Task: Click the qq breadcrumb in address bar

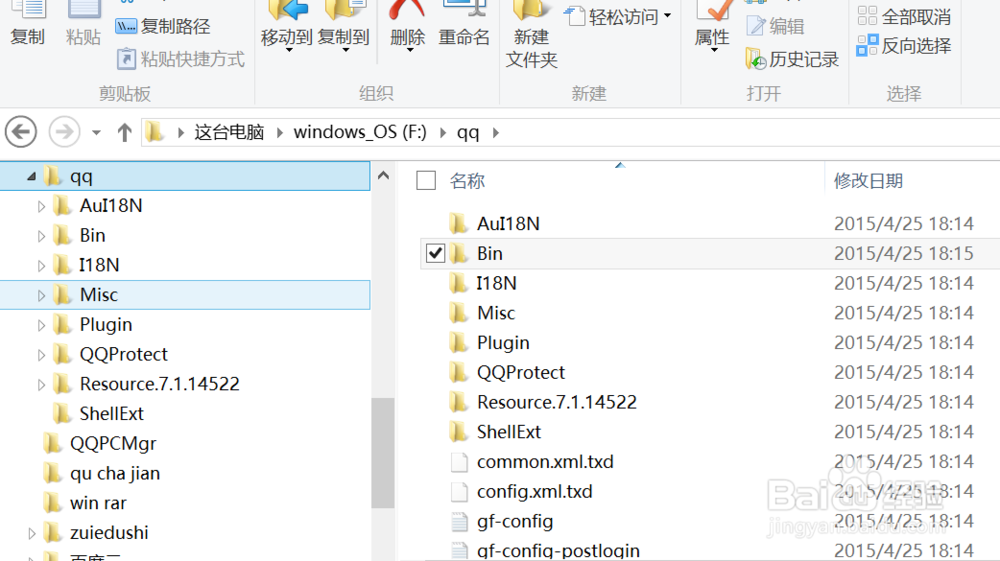Action: [x=467, y=133]
